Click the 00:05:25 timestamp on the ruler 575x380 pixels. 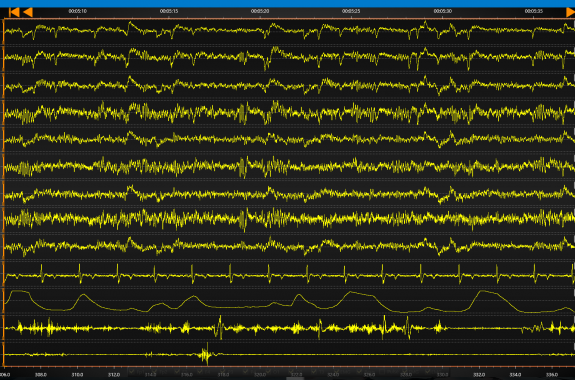[351, 11]
